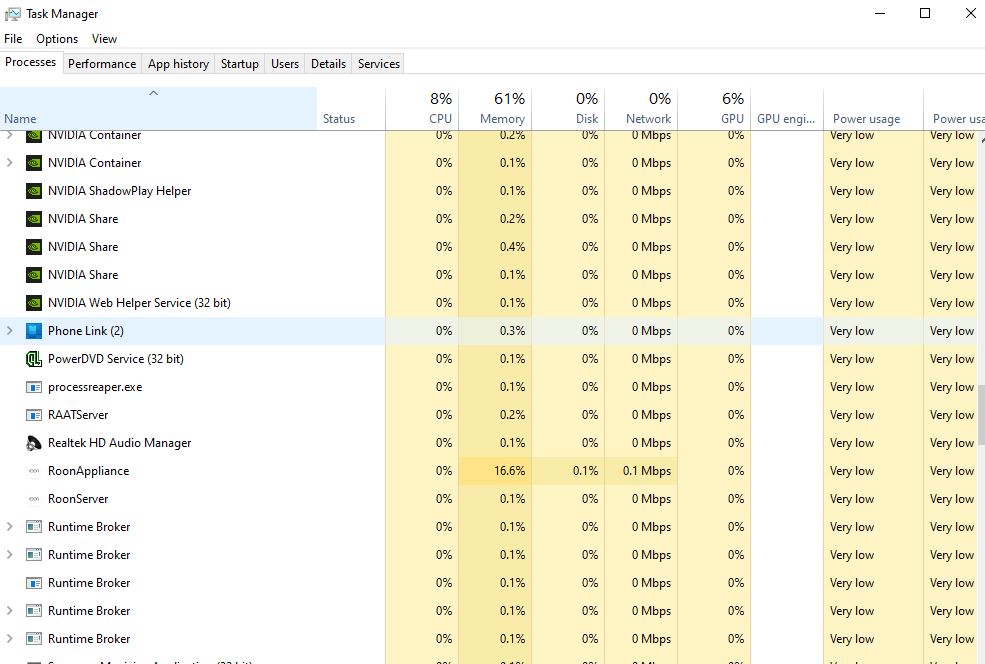Image resolution: width=985 pixels, height=664 pixels.
Task: Sort by the Disk column header
Action: (568, 109)
